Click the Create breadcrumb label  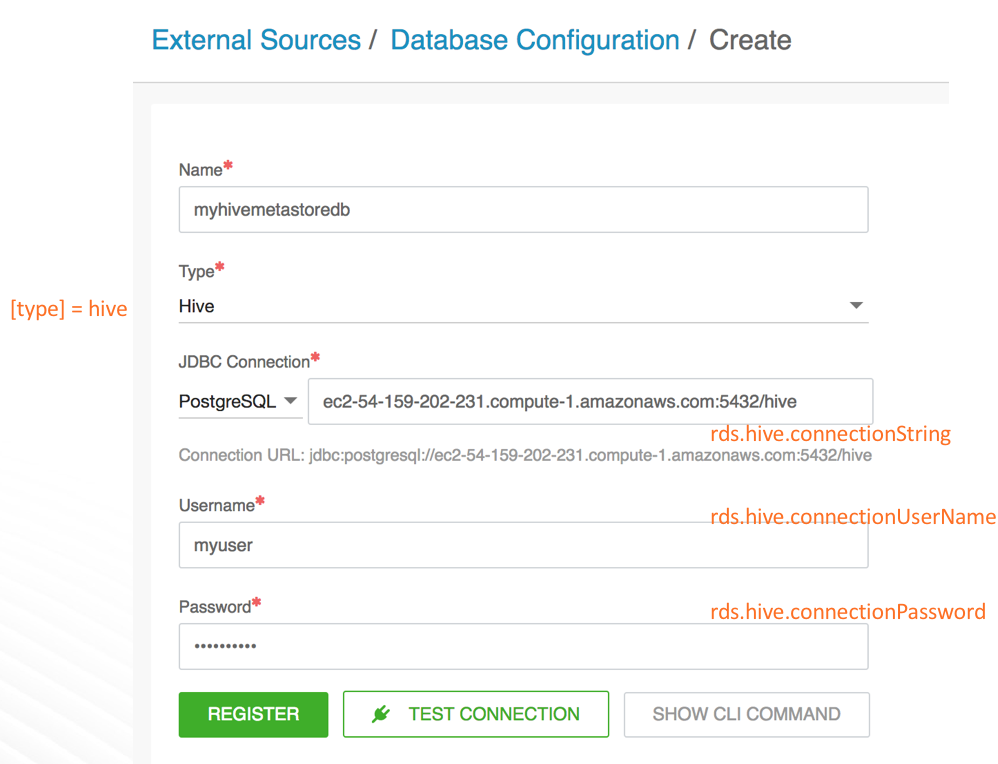(750, 40)
